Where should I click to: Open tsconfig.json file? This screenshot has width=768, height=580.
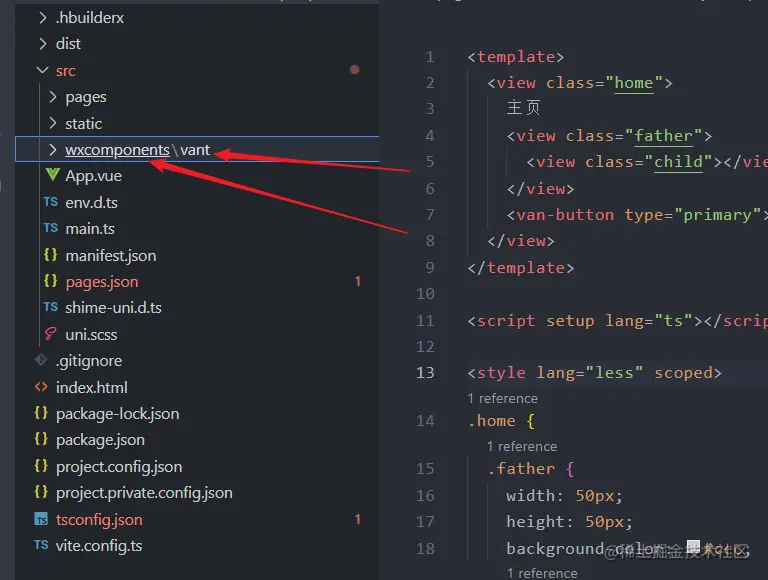(x=99, y=520)
